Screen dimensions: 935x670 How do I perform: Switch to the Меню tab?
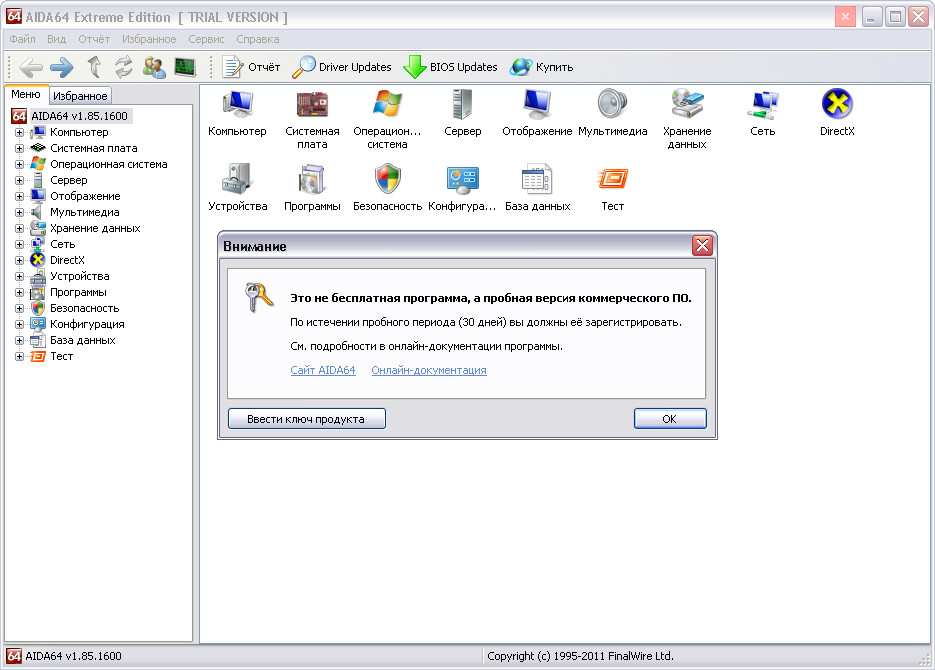[26, 95]
